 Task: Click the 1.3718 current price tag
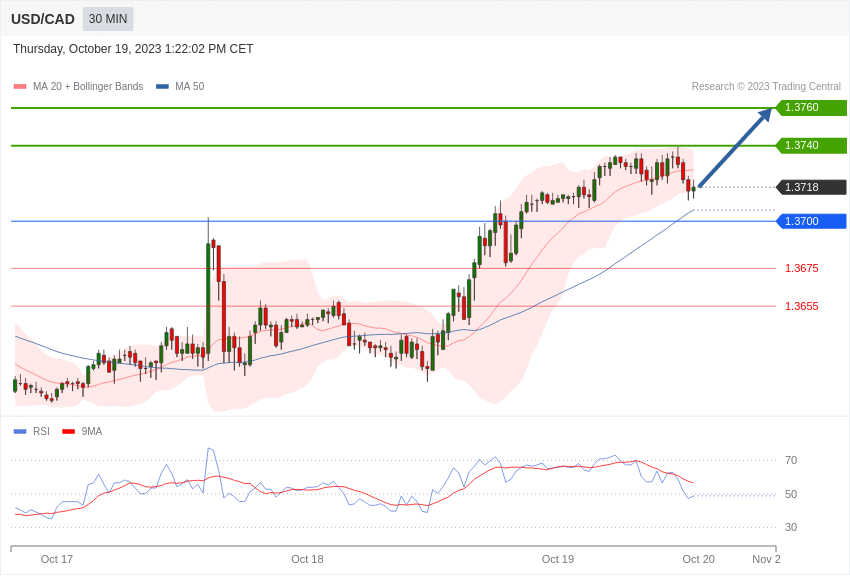pyautogui.click(x=812, y=187)
